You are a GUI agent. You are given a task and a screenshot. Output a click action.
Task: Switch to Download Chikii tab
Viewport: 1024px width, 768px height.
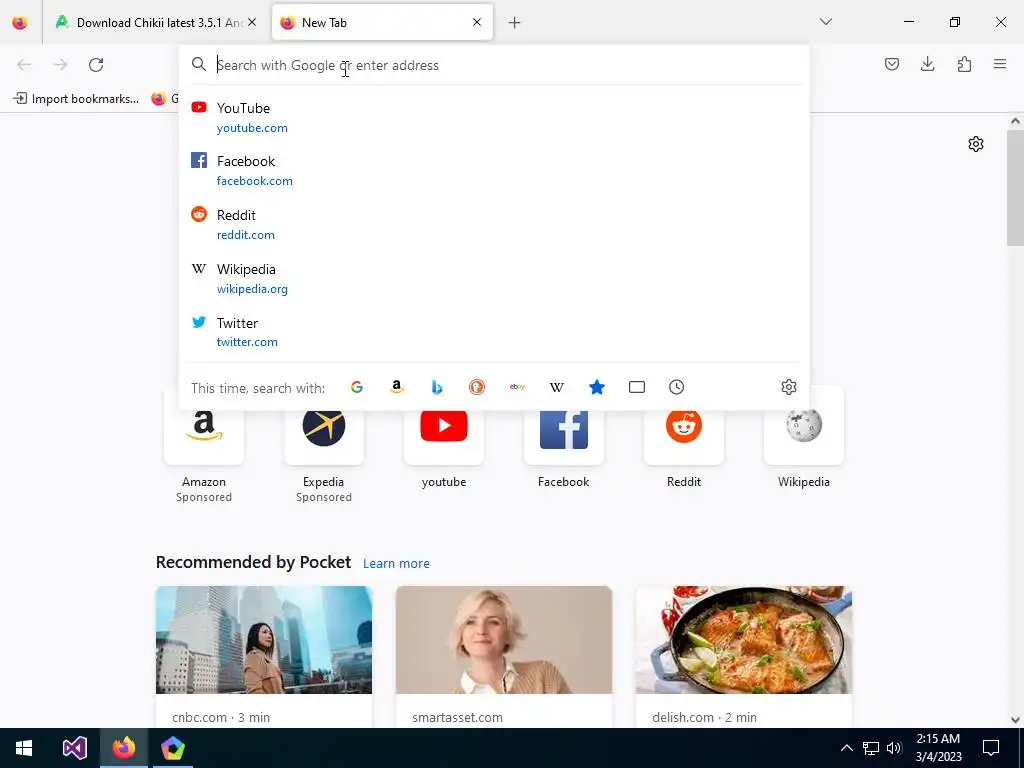(x=157, y=22)
